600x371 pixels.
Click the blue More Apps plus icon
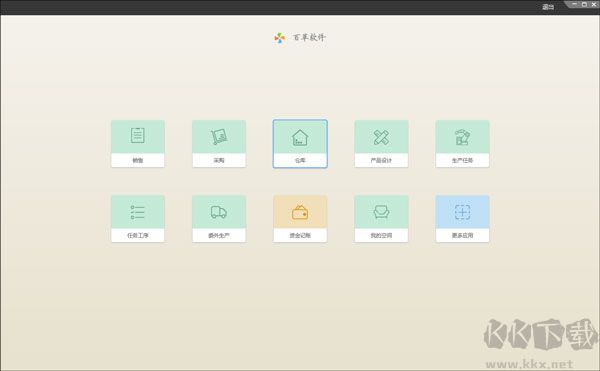462,212
